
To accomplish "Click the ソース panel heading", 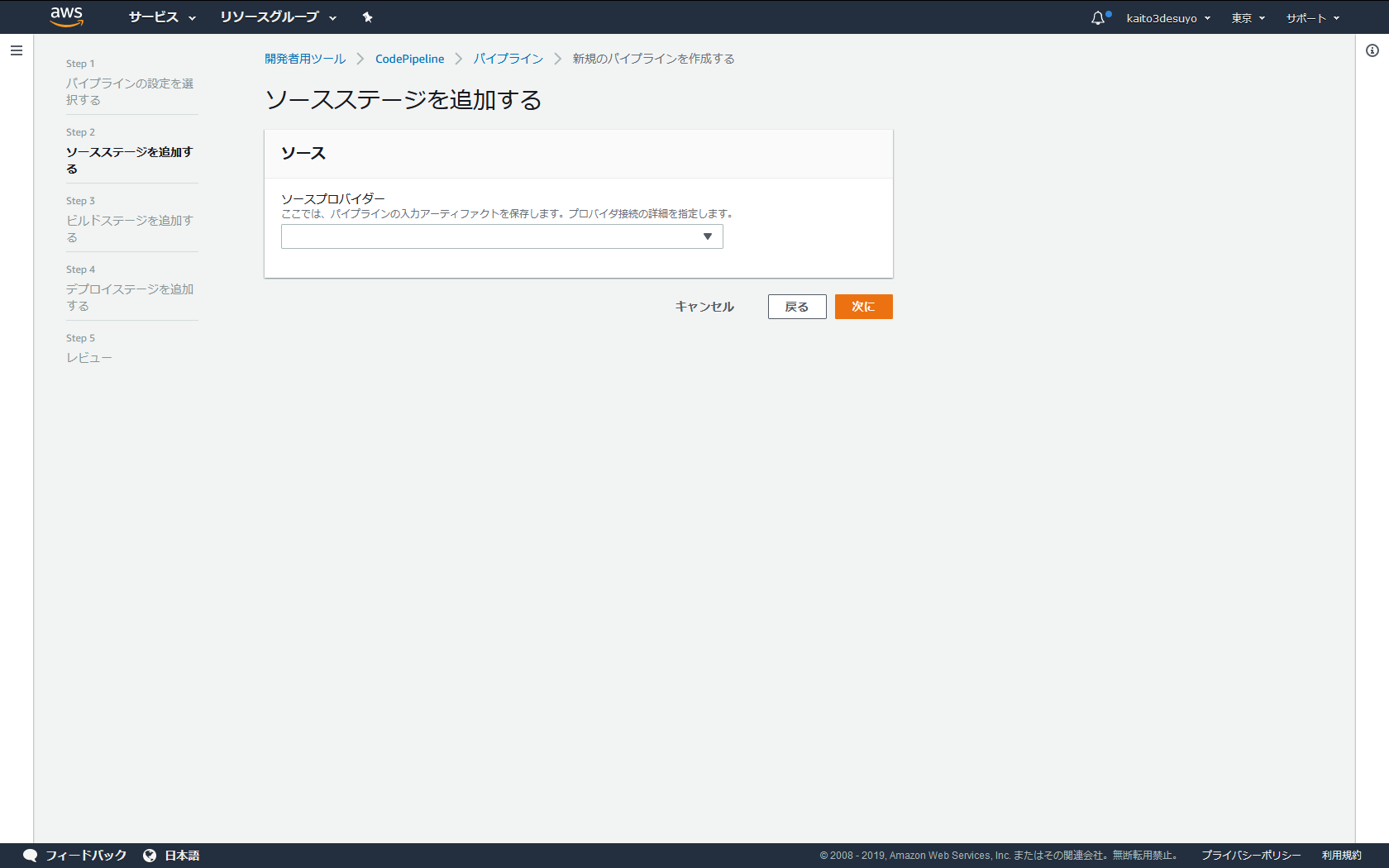I will pyautogui.click(x=303, y=153).
